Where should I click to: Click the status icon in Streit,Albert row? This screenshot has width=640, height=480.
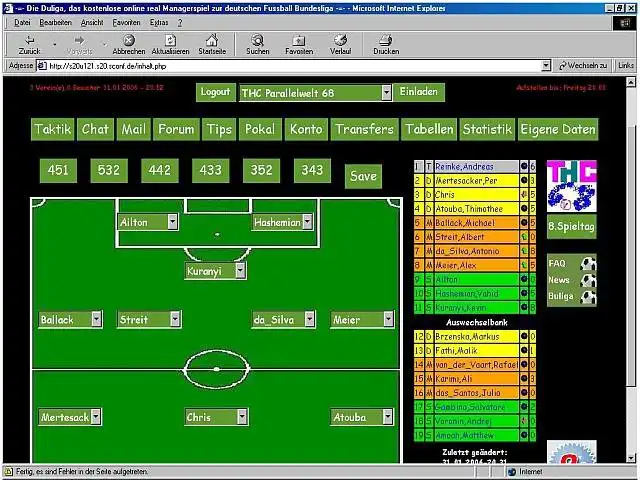524,237
